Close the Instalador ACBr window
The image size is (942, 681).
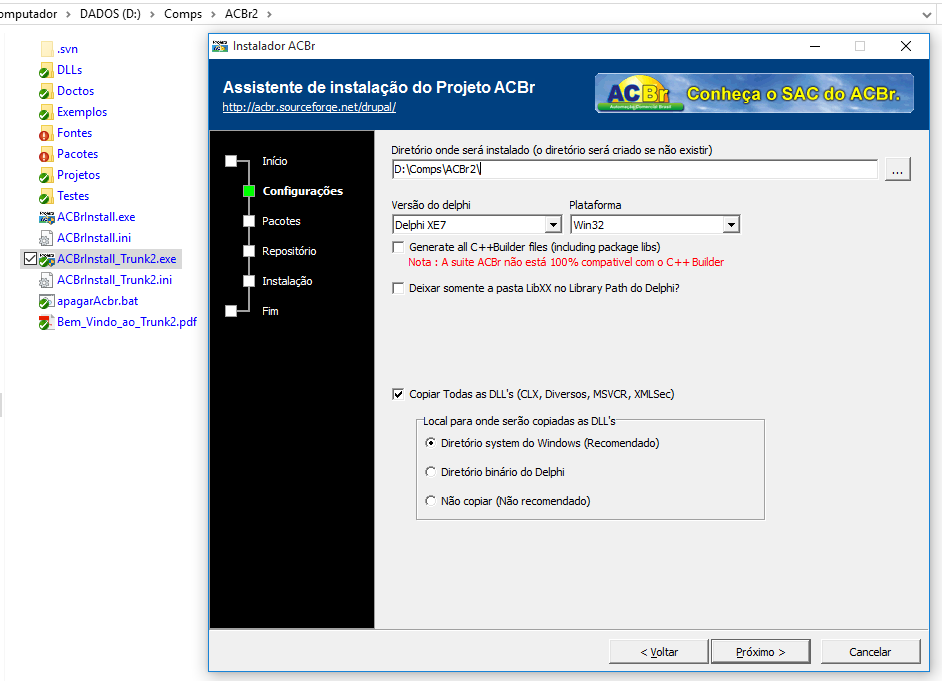tap(906, 46)
